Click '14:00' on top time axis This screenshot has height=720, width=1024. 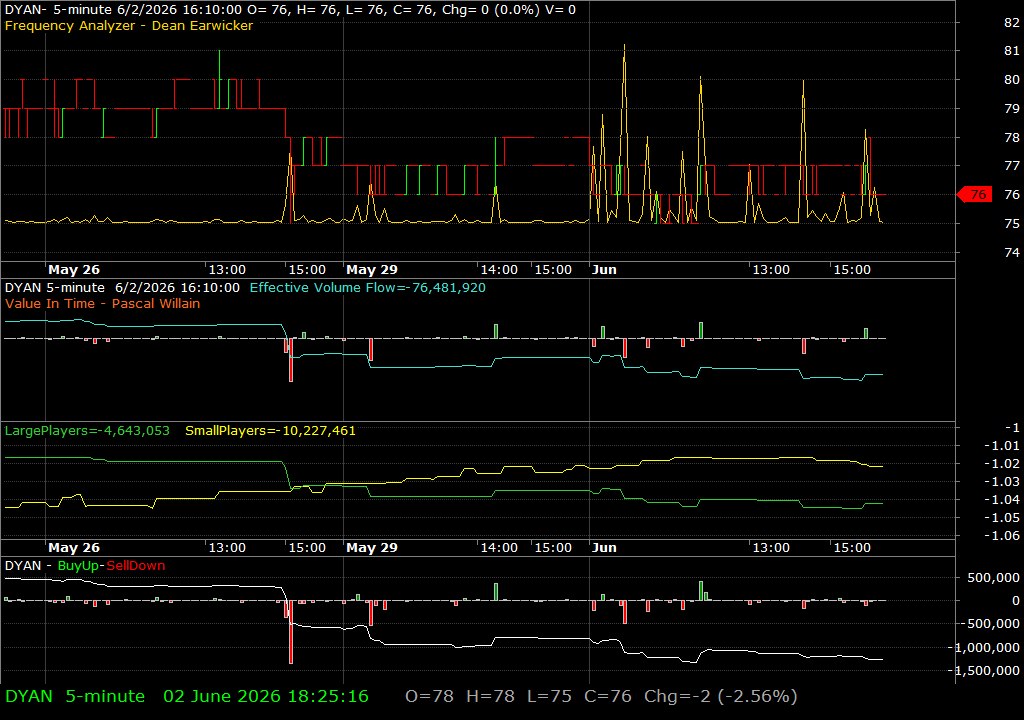tap(499, 269)
